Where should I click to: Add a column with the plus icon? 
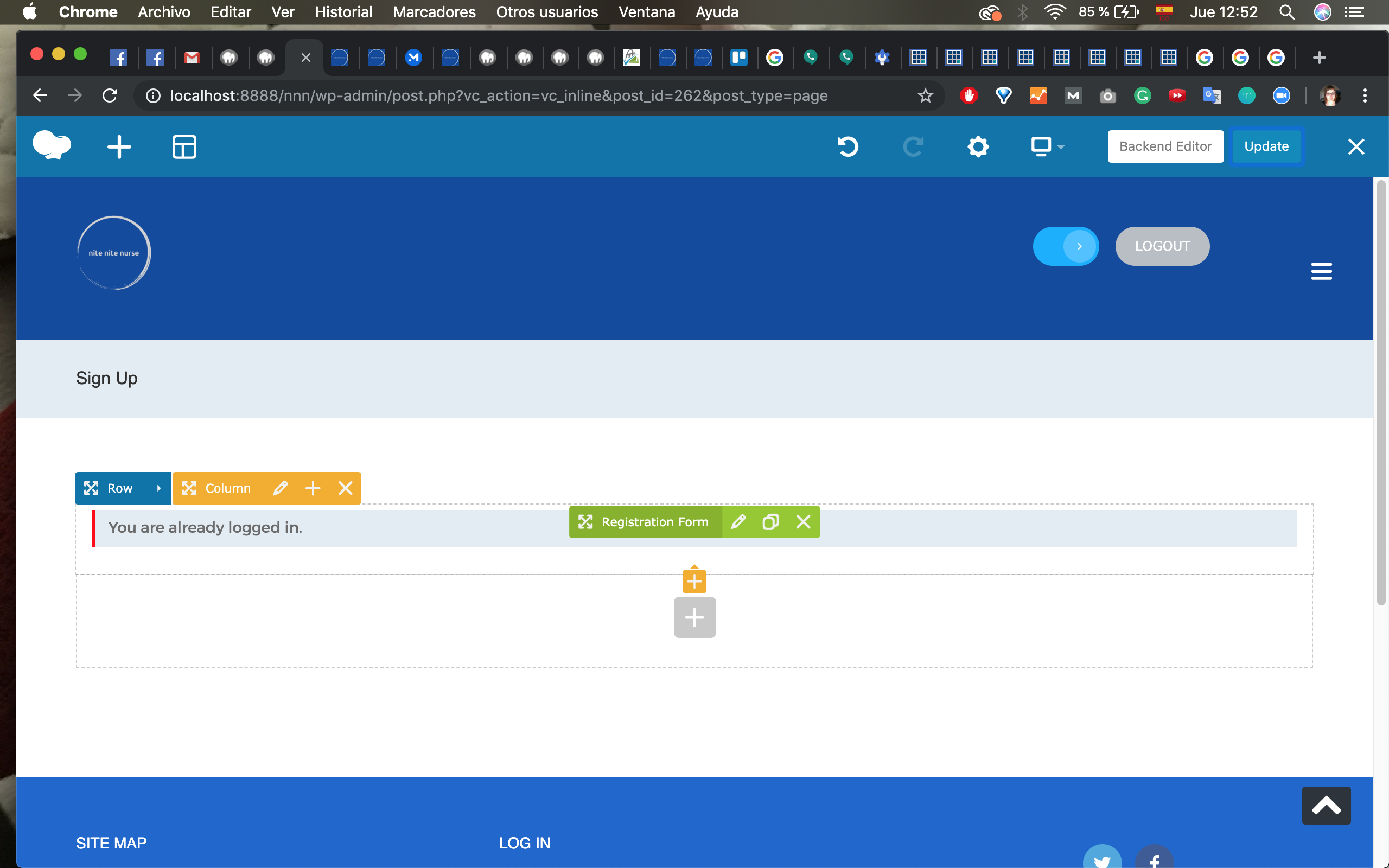click(313, 488)
